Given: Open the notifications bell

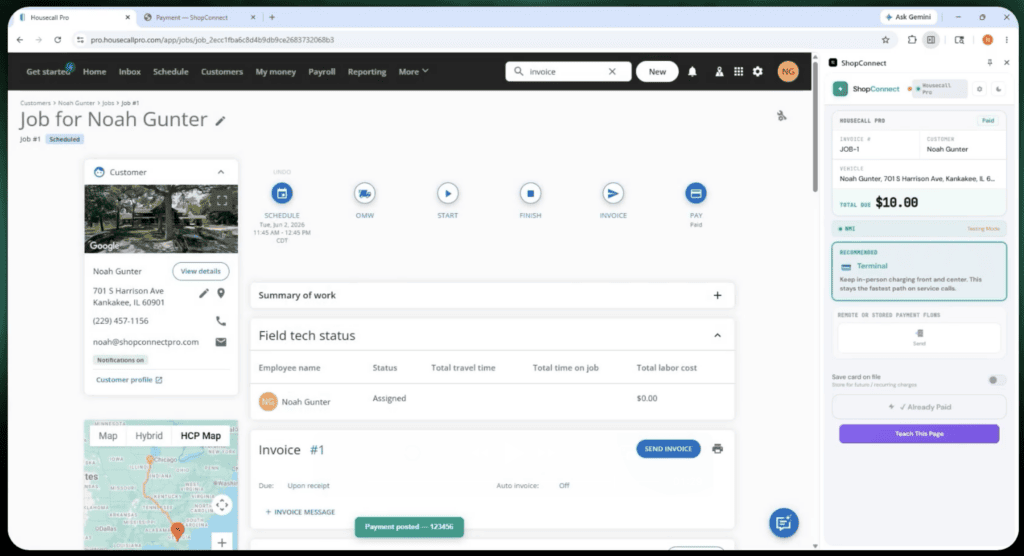Looking at the screenshot, I should (692, 72).
